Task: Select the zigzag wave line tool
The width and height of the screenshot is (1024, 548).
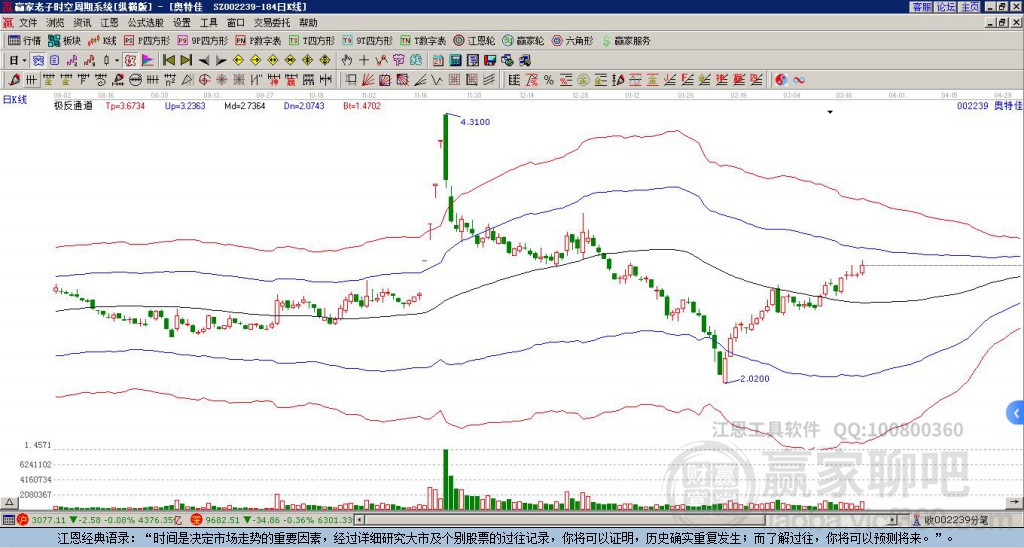Action: click(435, 80)
